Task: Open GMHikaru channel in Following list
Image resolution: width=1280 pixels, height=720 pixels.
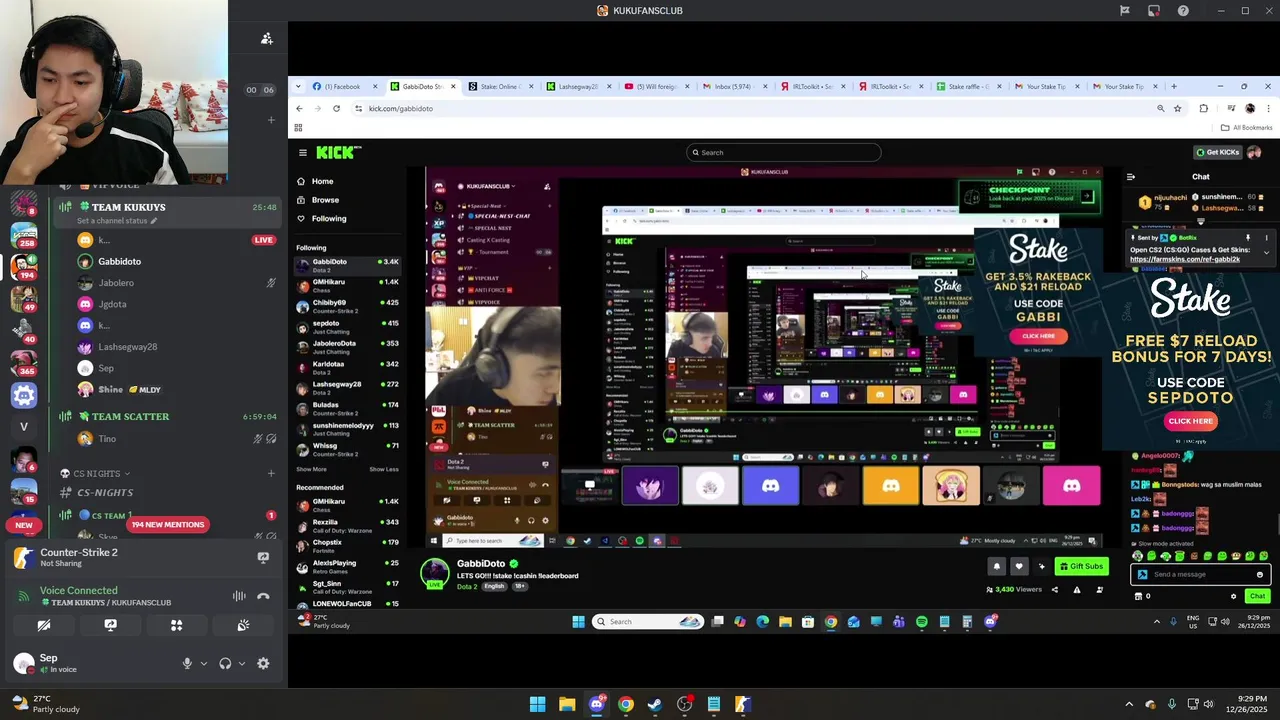Action: tap(347, 284)
